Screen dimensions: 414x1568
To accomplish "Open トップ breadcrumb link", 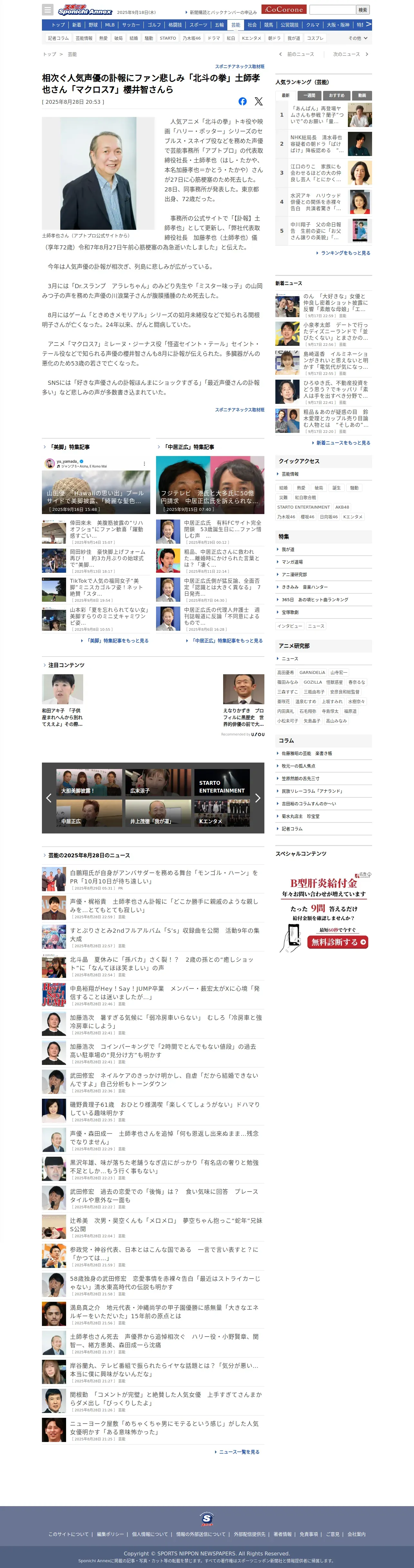I will pyautogui.click(x=49, y=54).
